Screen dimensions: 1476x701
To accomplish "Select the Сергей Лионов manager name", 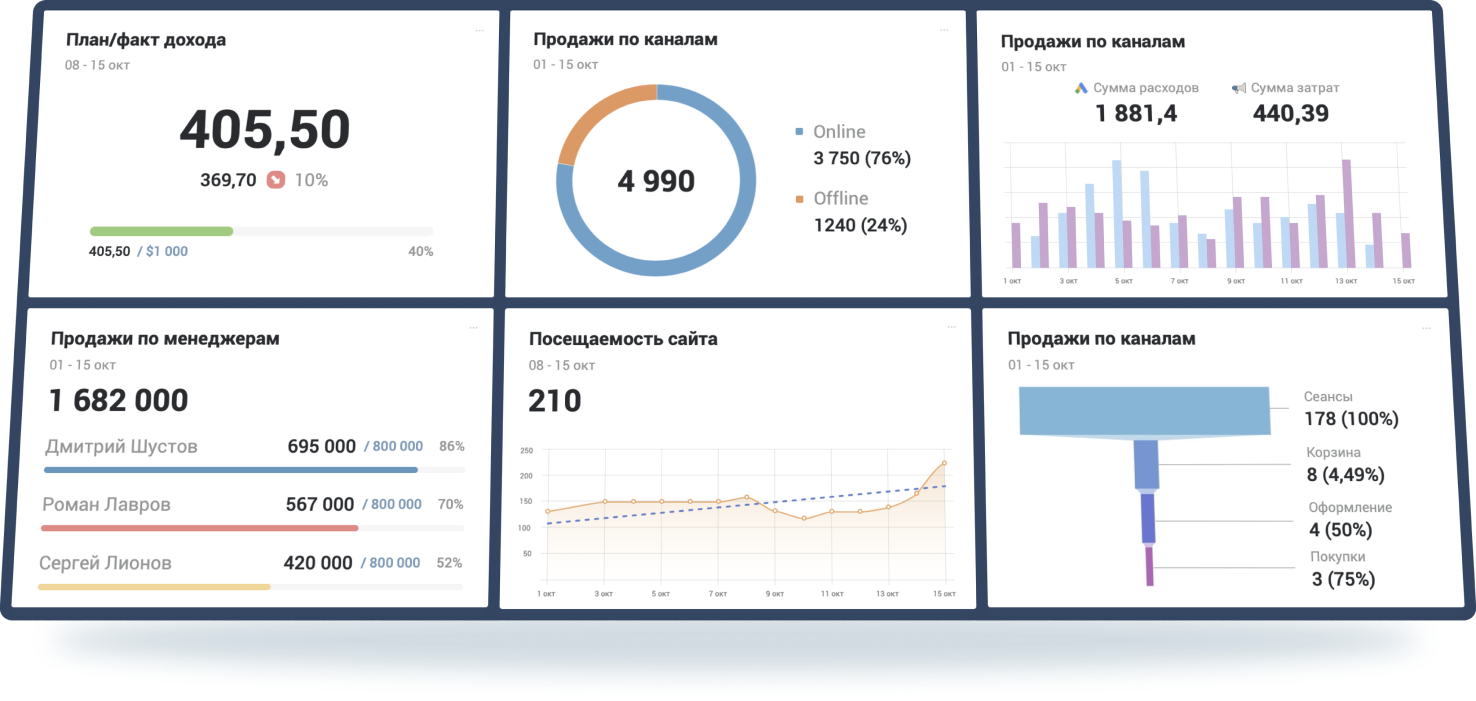I will click(105, 563).
